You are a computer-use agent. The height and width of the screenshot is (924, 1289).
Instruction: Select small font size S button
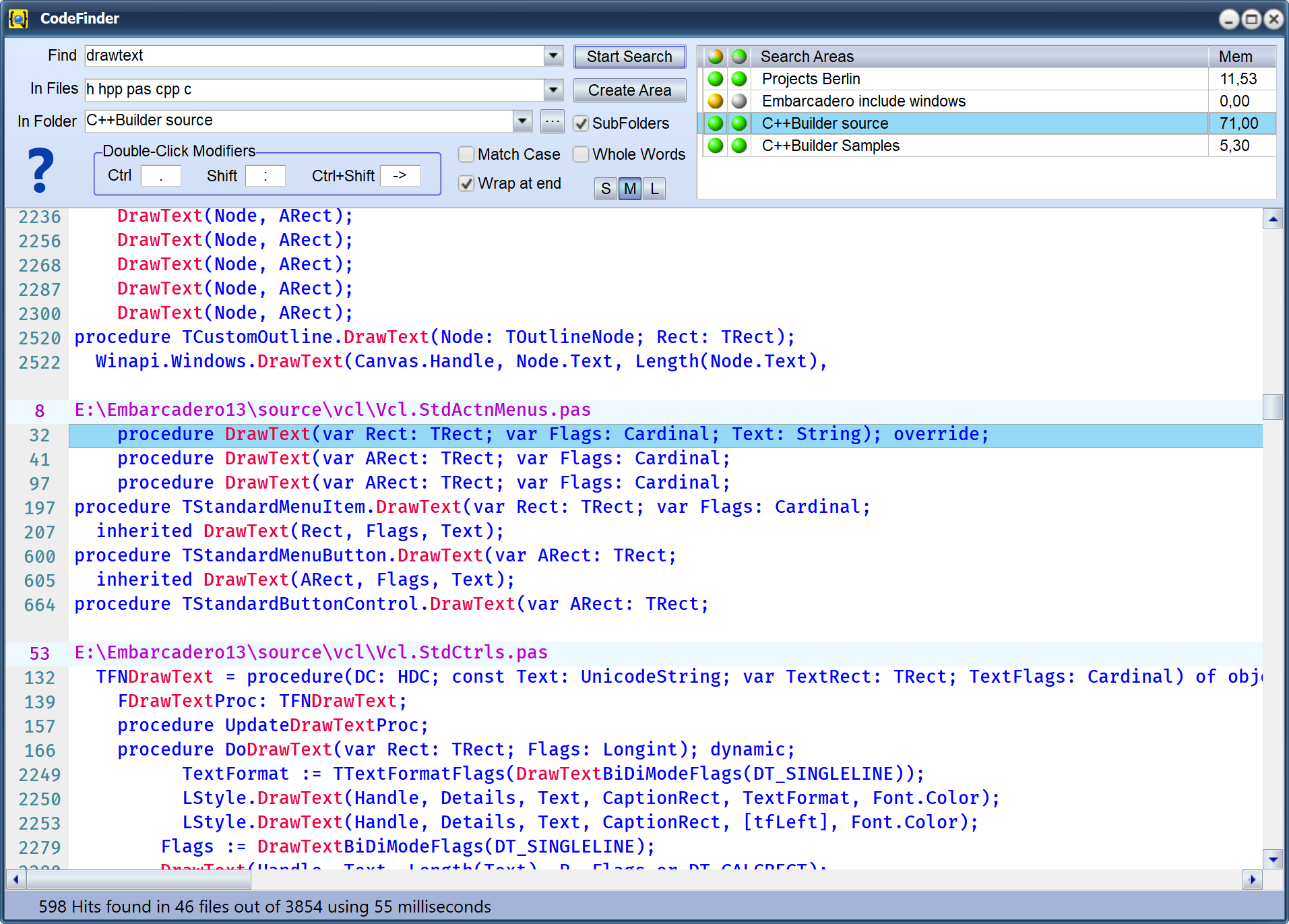point(605,189)
